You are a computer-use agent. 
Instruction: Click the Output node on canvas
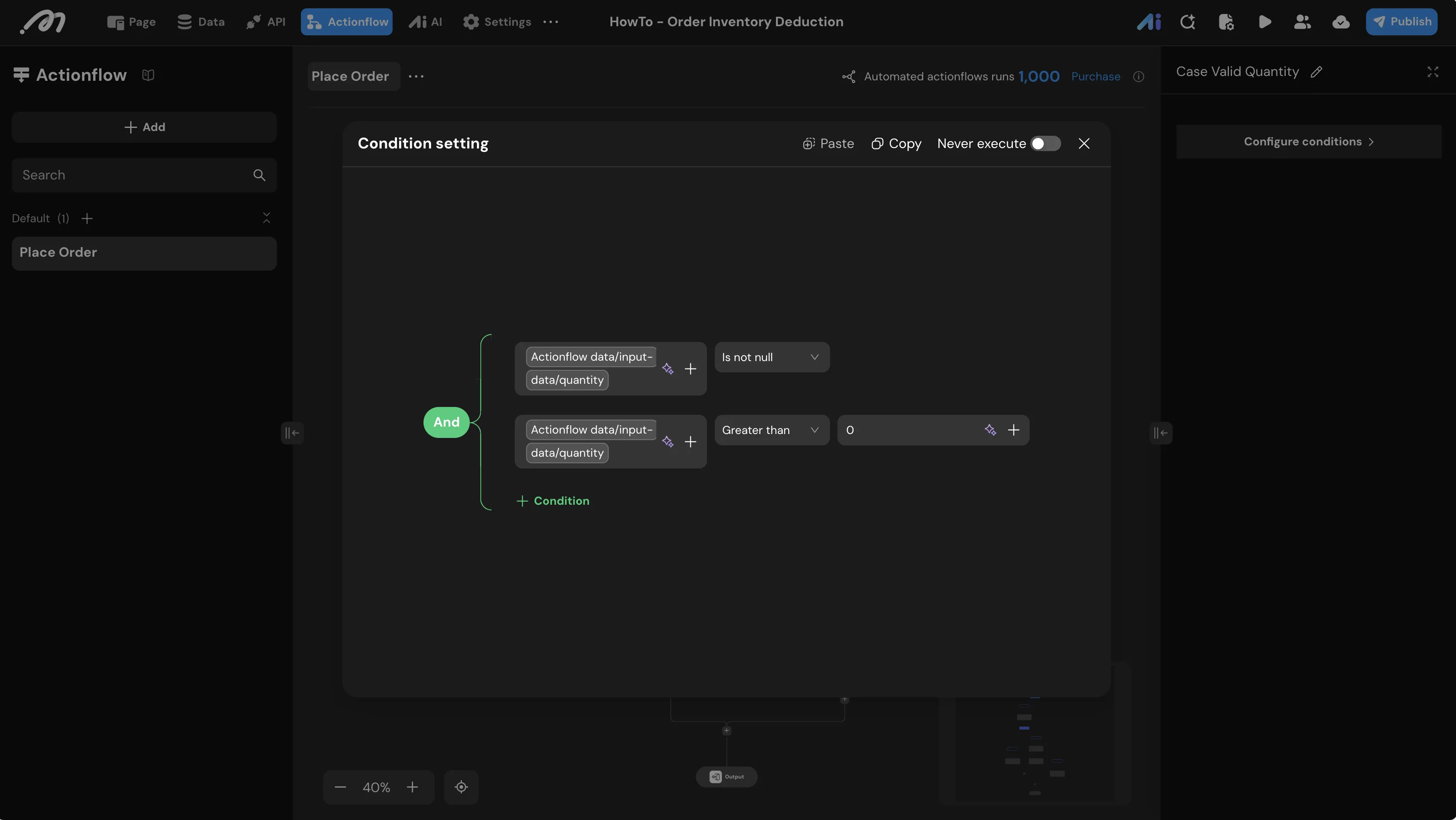tap(726, 777)
